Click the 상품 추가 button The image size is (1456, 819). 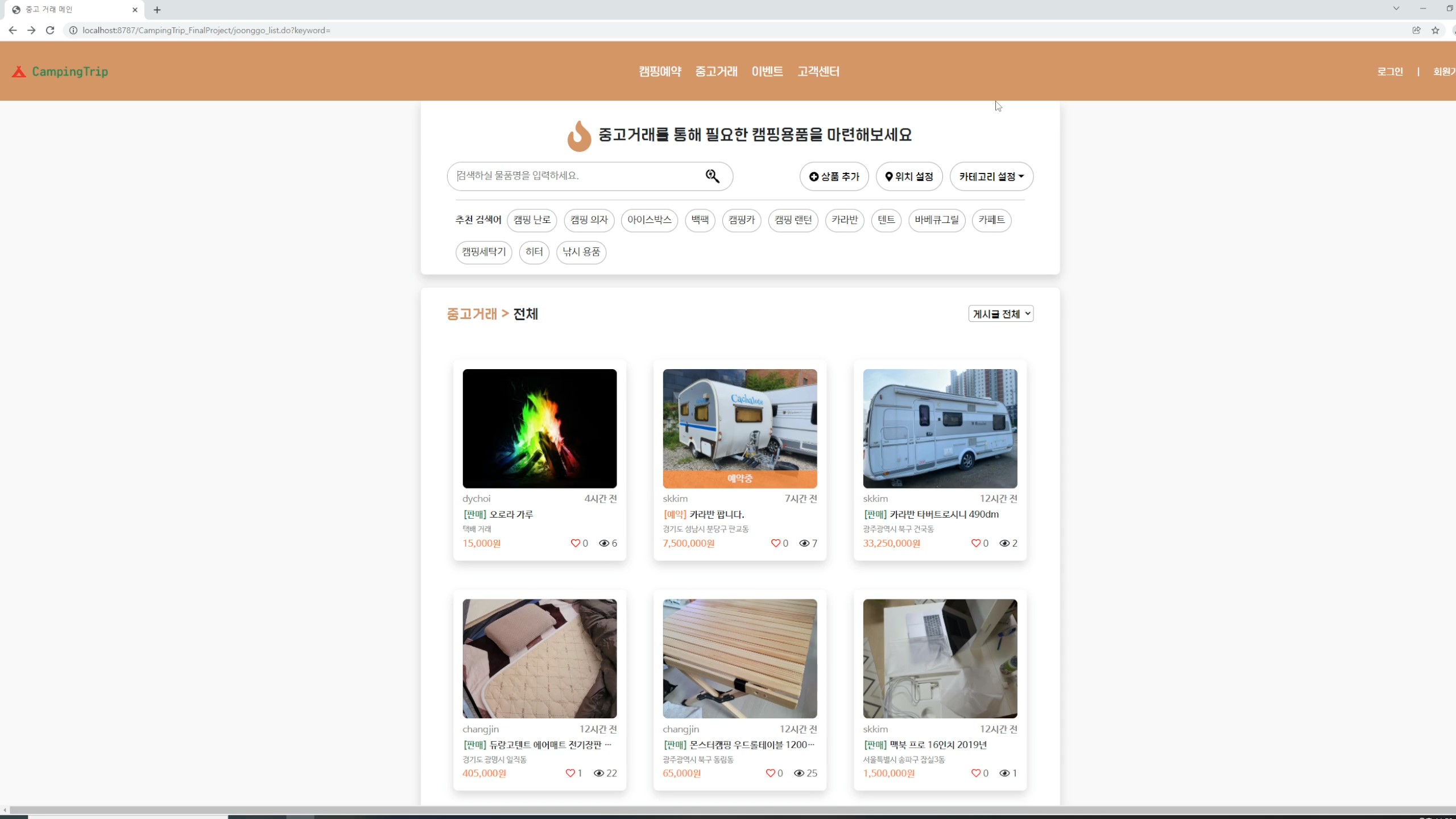(x=834, y=176)
